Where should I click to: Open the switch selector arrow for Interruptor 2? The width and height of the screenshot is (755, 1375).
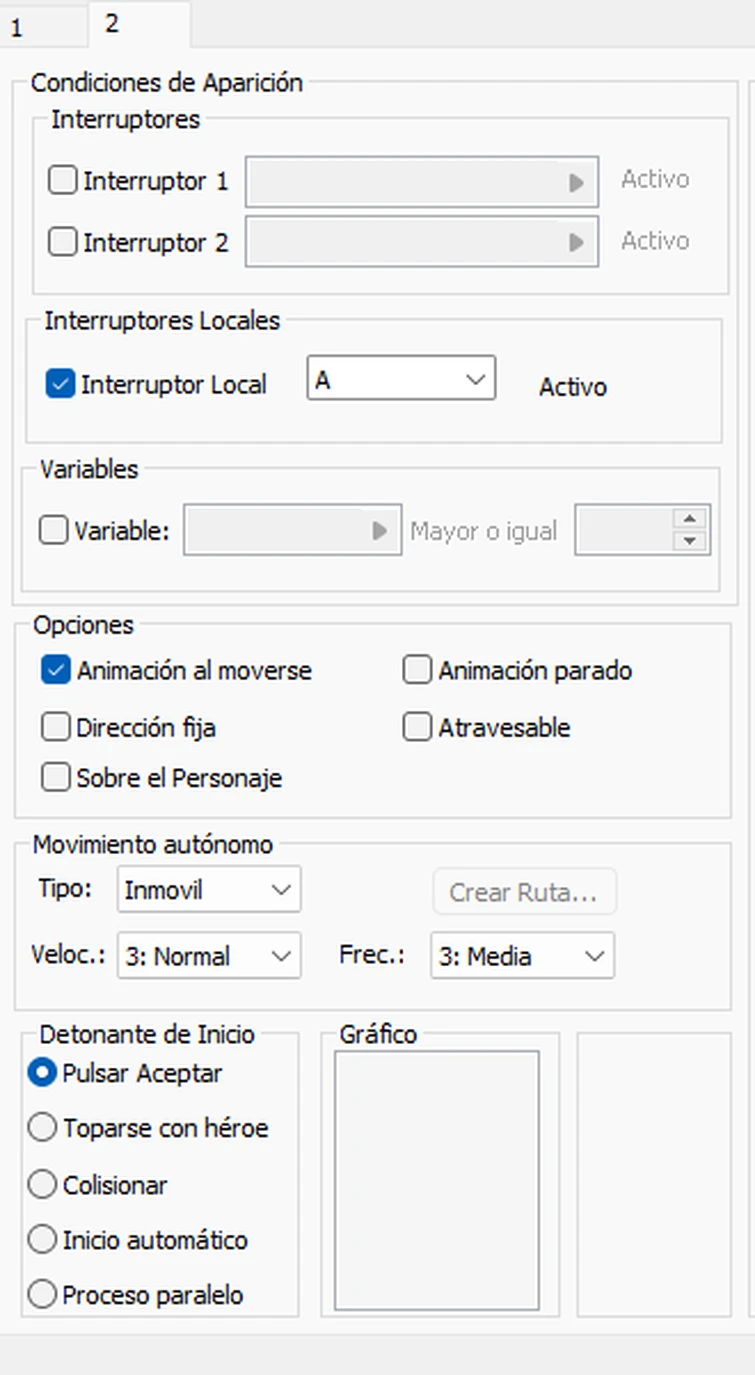click(x=578, y=241)
